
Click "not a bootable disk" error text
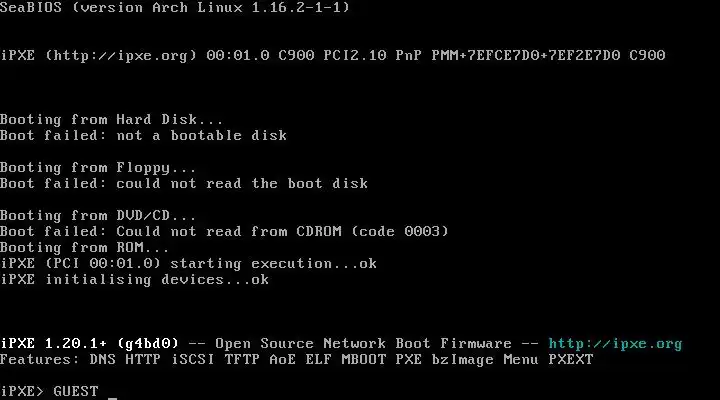pyautogui.click(x=202, y=135)
